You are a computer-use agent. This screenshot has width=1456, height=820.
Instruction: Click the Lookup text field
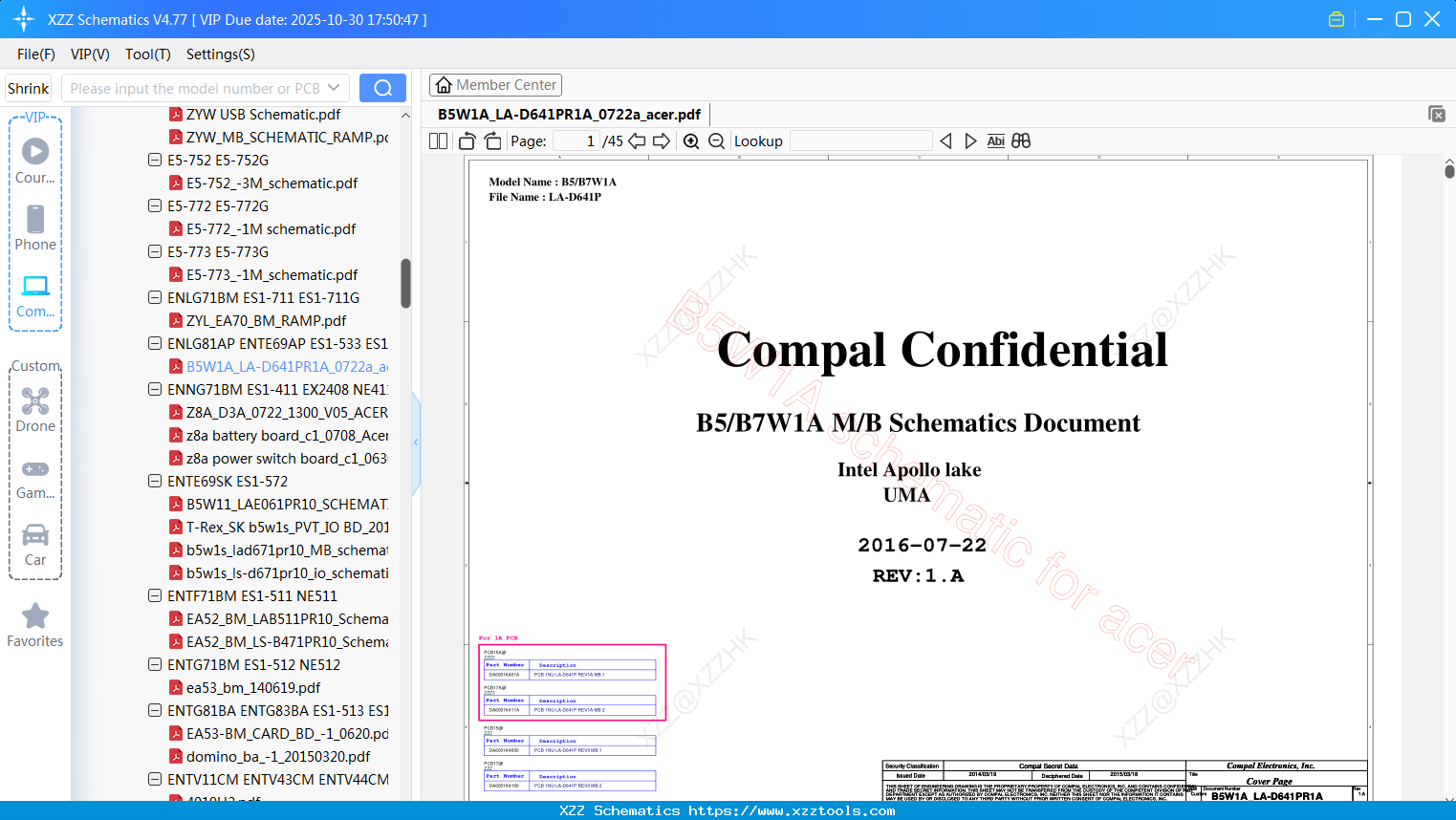(x=860, y=140)
